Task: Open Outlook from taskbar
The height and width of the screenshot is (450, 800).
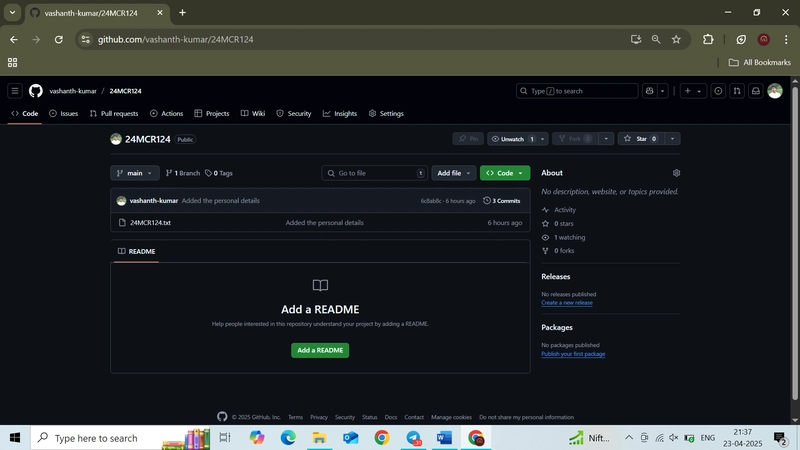Action: tap(351, 438)
